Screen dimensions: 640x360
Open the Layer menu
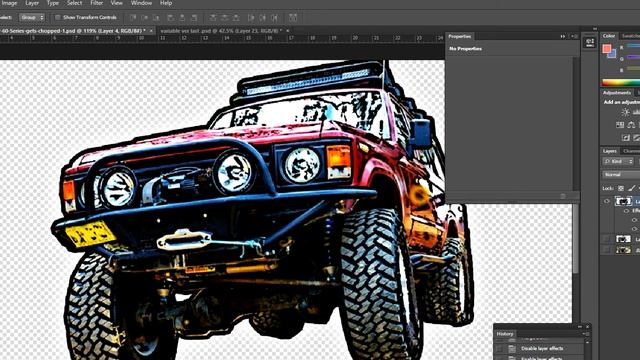coord(32,3)
